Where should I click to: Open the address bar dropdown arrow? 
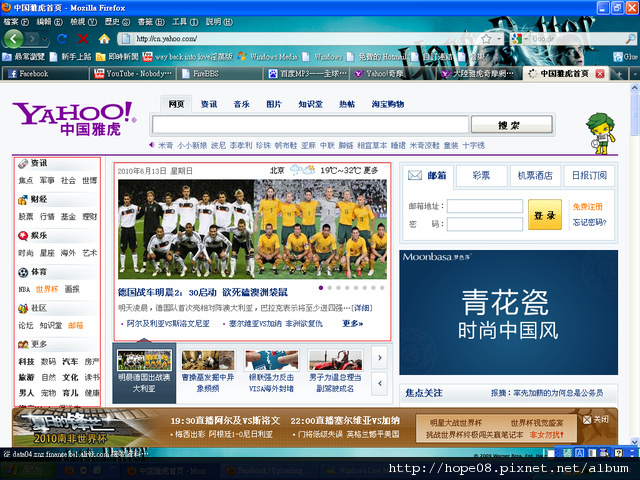point(499,39)
